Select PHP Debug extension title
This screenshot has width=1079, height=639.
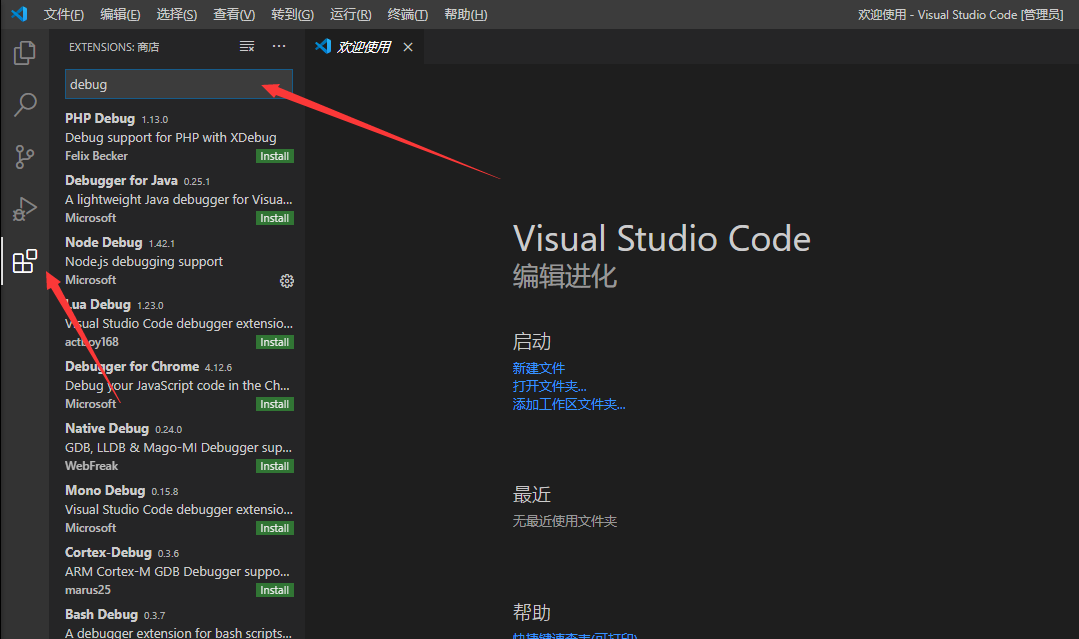tap(100, 118)
